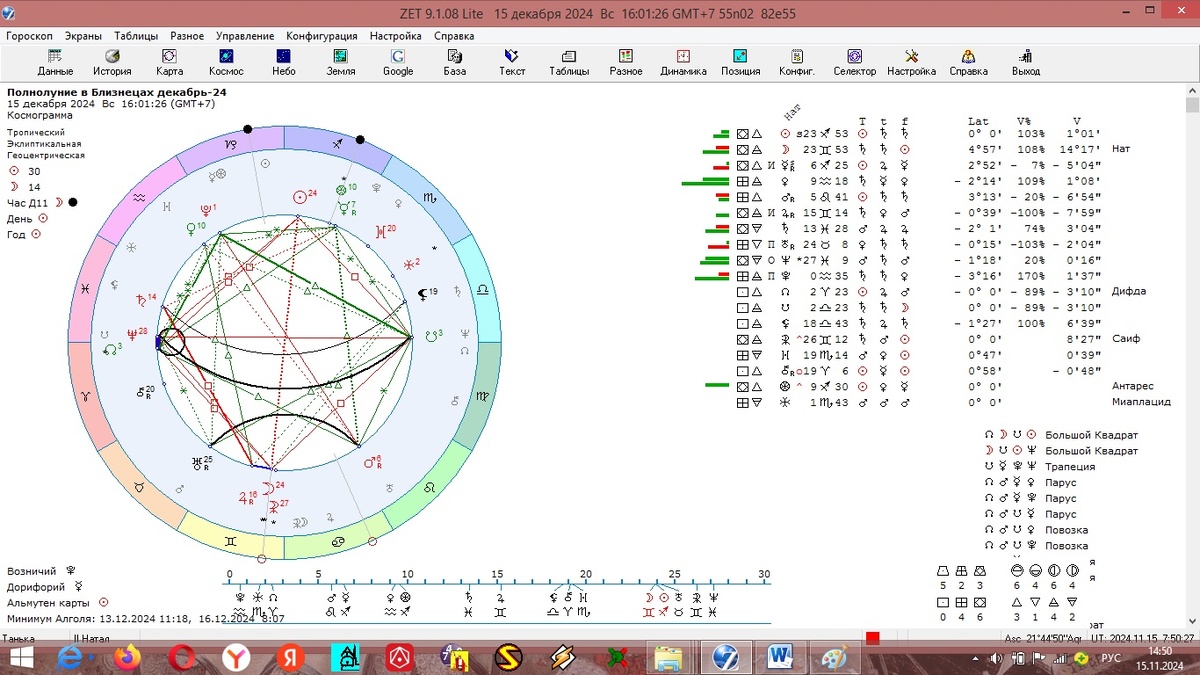
Task: Click the Антарес star label
Action: (x=1133, y=386)
